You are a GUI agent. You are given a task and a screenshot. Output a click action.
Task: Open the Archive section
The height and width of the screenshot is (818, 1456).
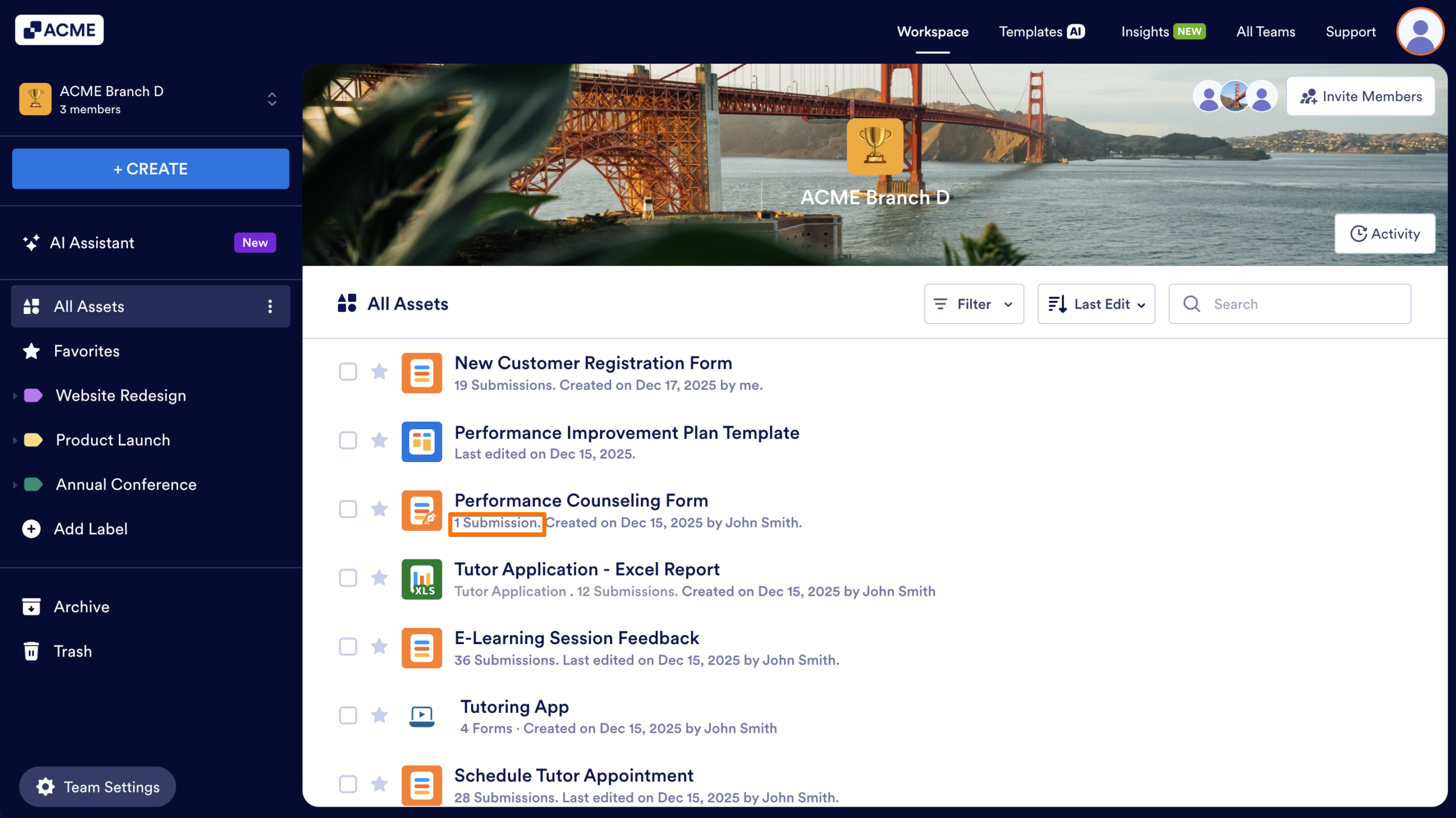click(81, 607)
